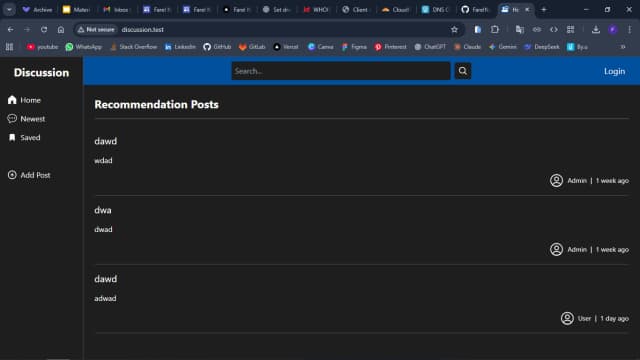Open youtube bookmark
Viewport: 640px width, 360px height.
[x=42, y=47]
